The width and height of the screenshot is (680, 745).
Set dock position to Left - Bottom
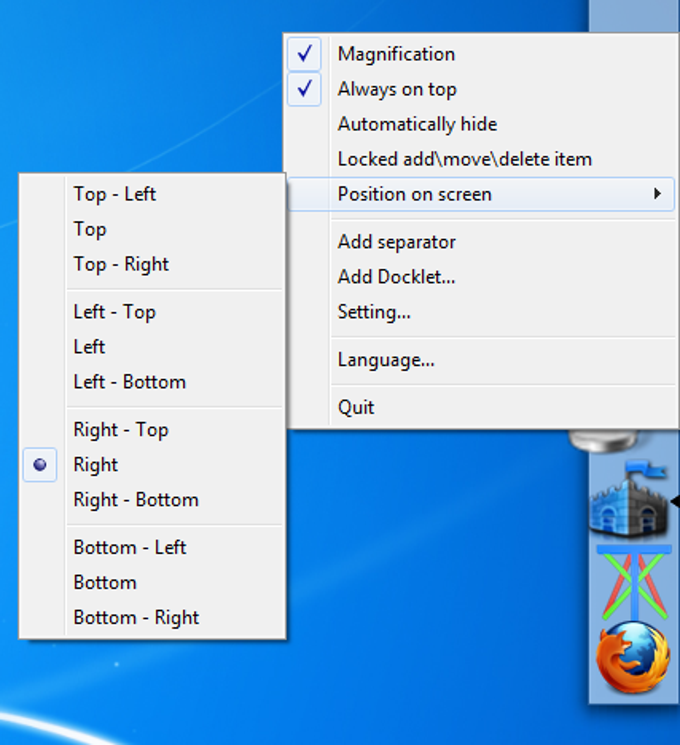point(152,382)
